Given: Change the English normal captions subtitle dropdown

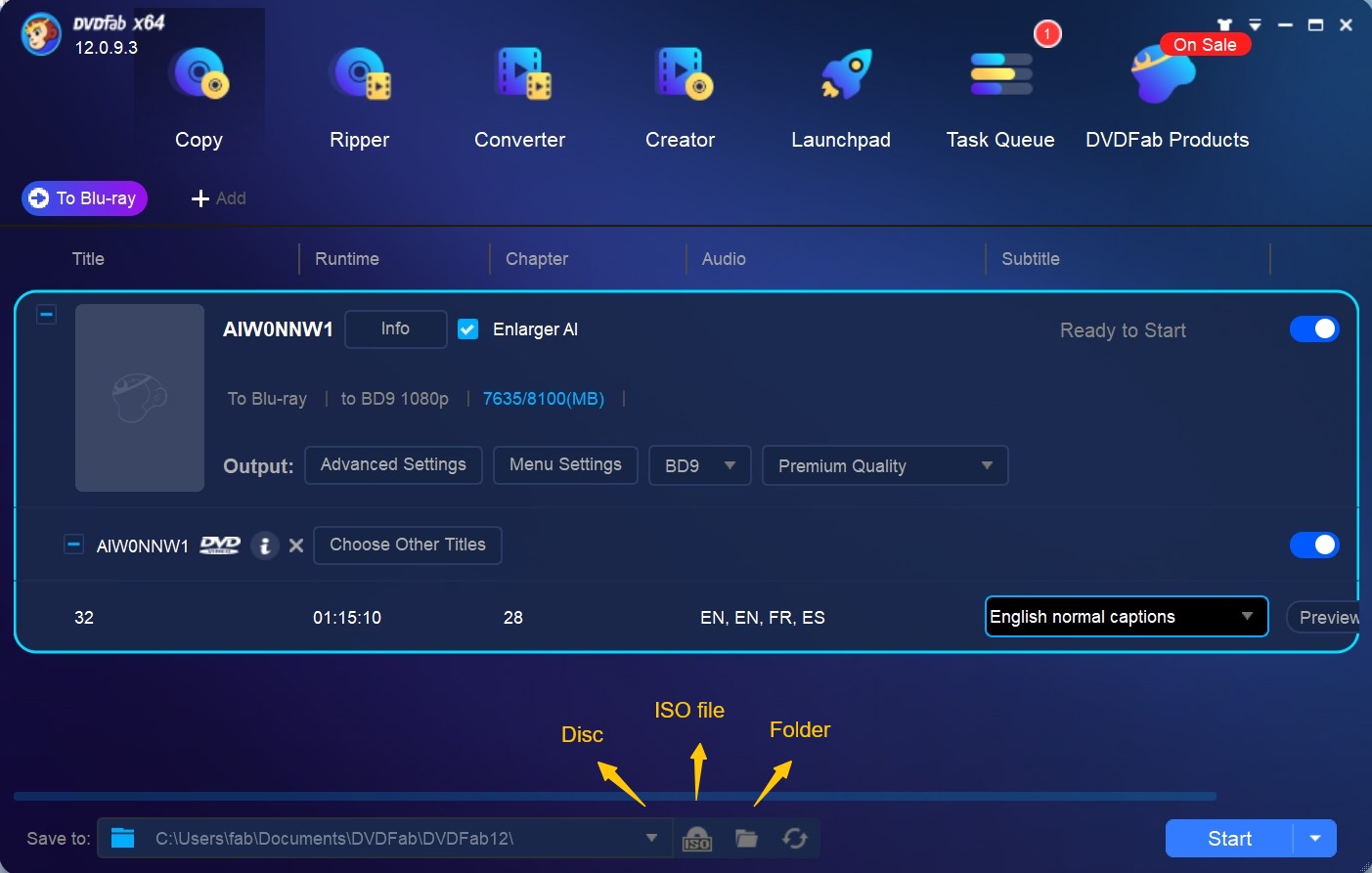Looking at the screenshot, I should click(x=1126, y=617).
